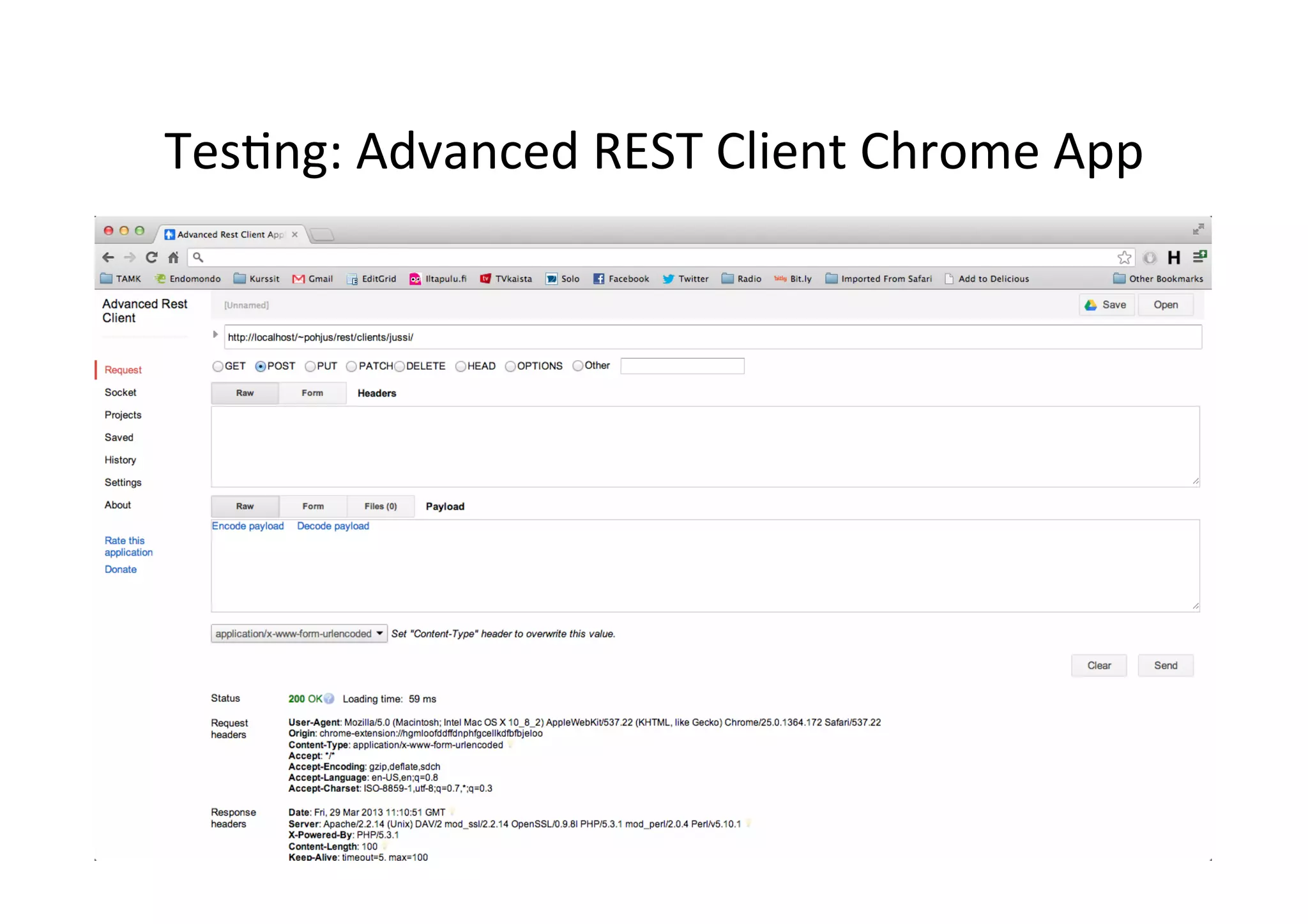This screenshot has width=1308, height=924.
Task: Open the Solo bookmark
Action: [x=563, y=278]
